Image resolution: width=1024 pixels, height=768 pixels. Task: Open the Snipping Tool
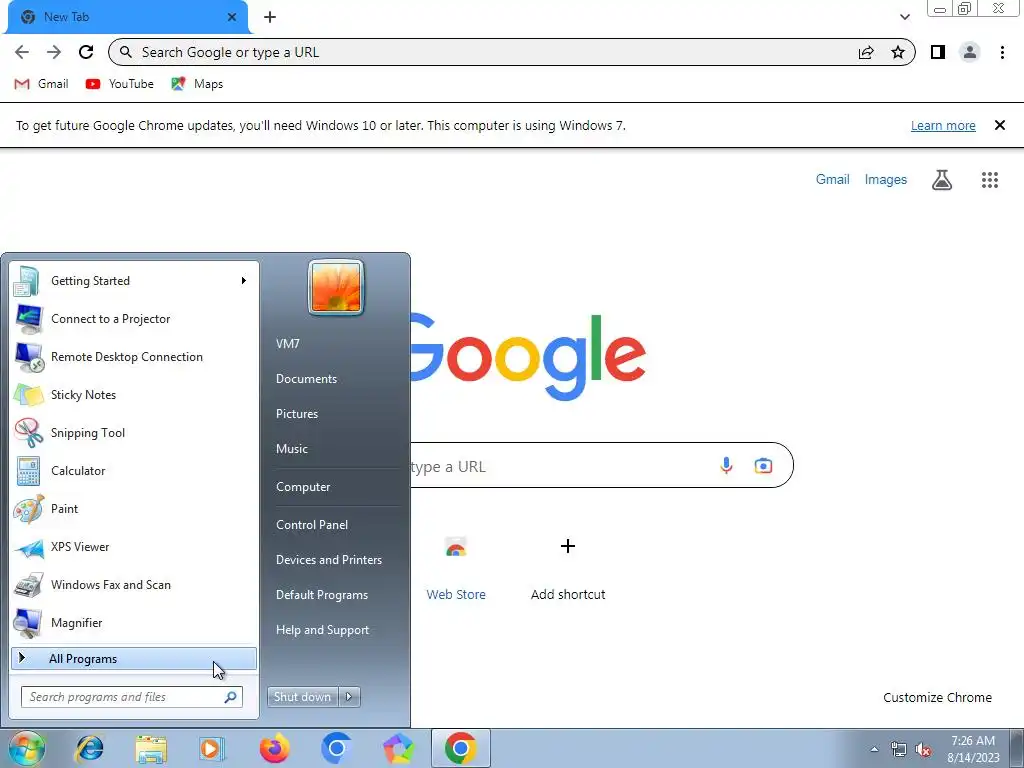coord(134,432)
